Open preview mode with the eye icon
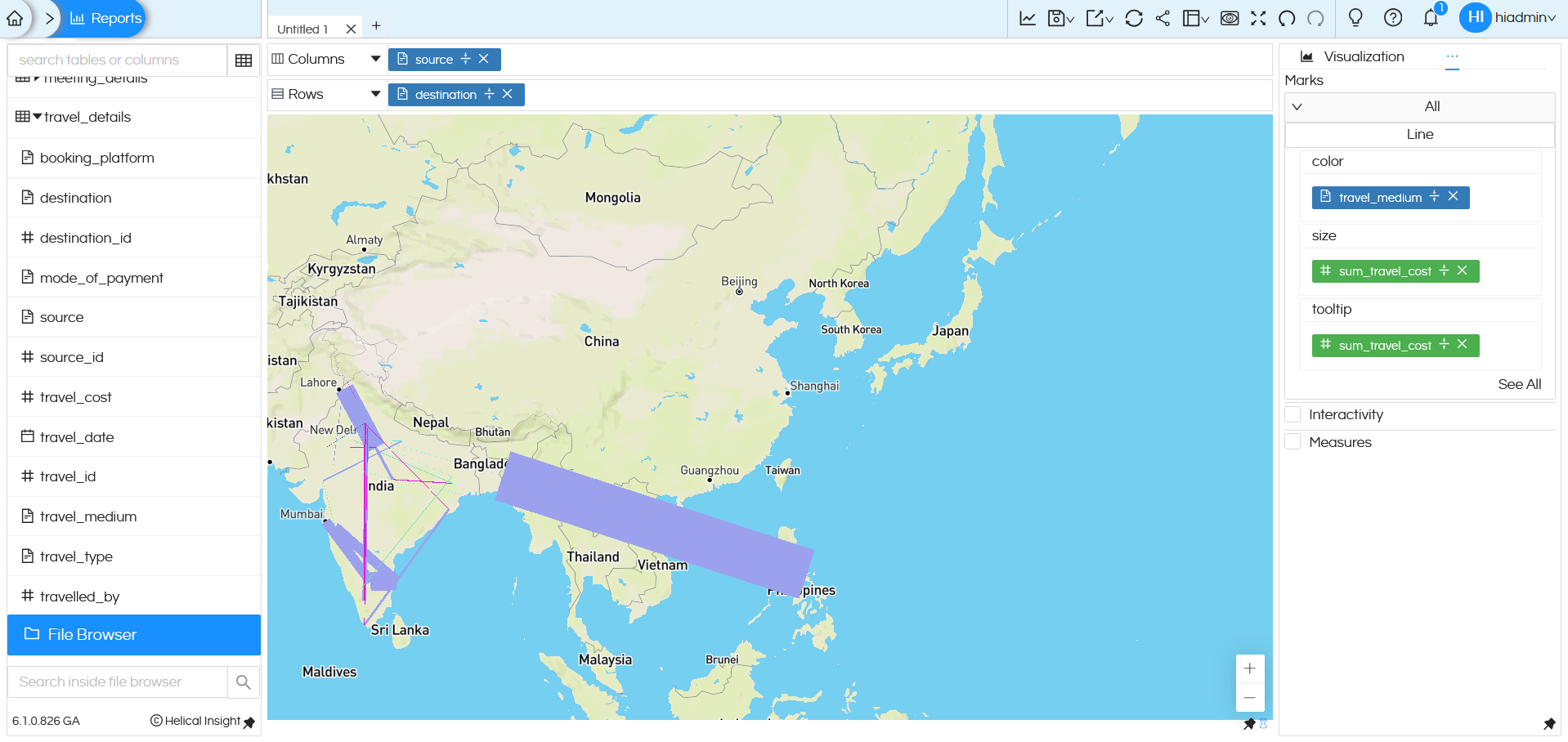Viewport: 1568px width, 742px height. [x=1229, y=17]
